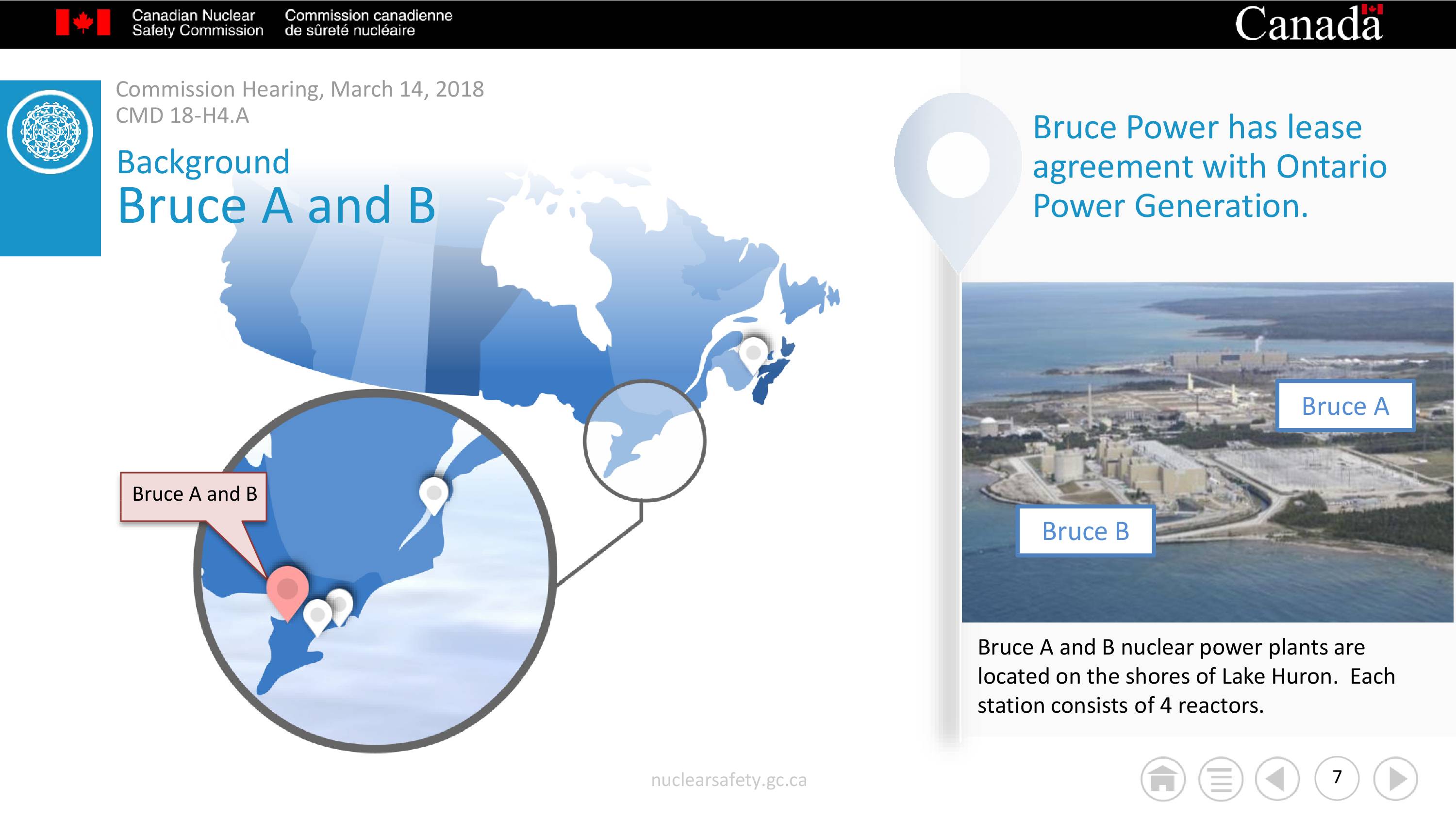Viewport: 1456px width, 819px height.
Task: Click the large grey location pin graphic
Action: click(x=958, y=184)
